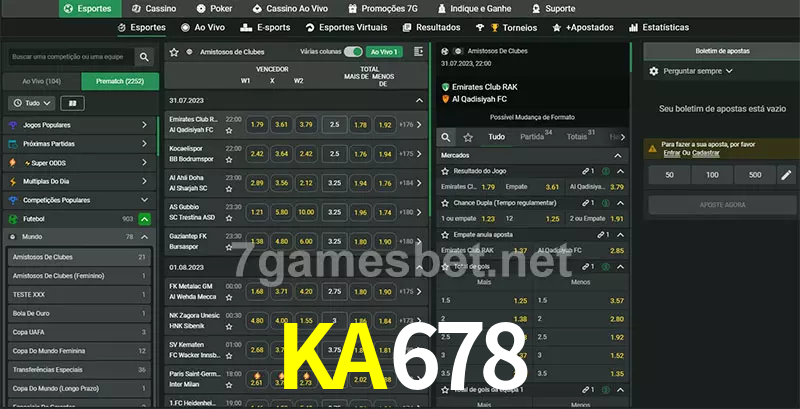Switch to the Prematch (2252) filter

120,82
